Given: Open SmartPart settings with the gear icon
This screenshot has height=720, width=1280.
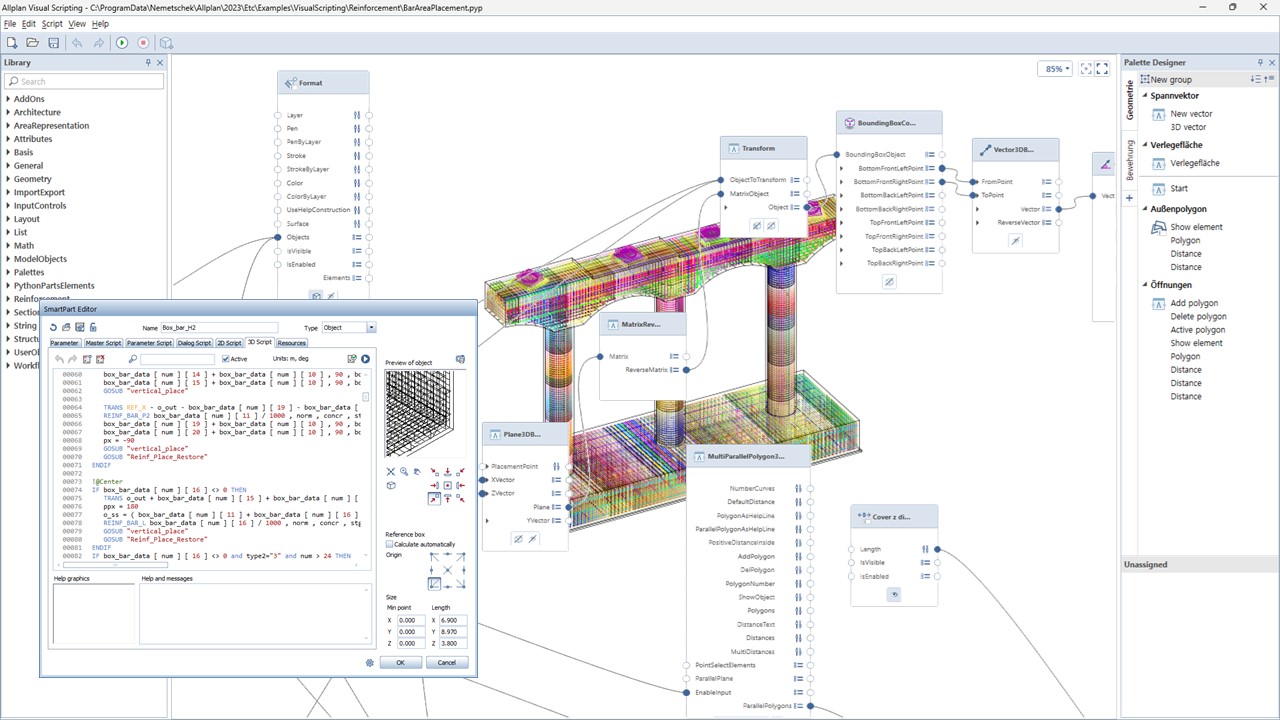Looking at the screenshot, I should tap(370, 662).
